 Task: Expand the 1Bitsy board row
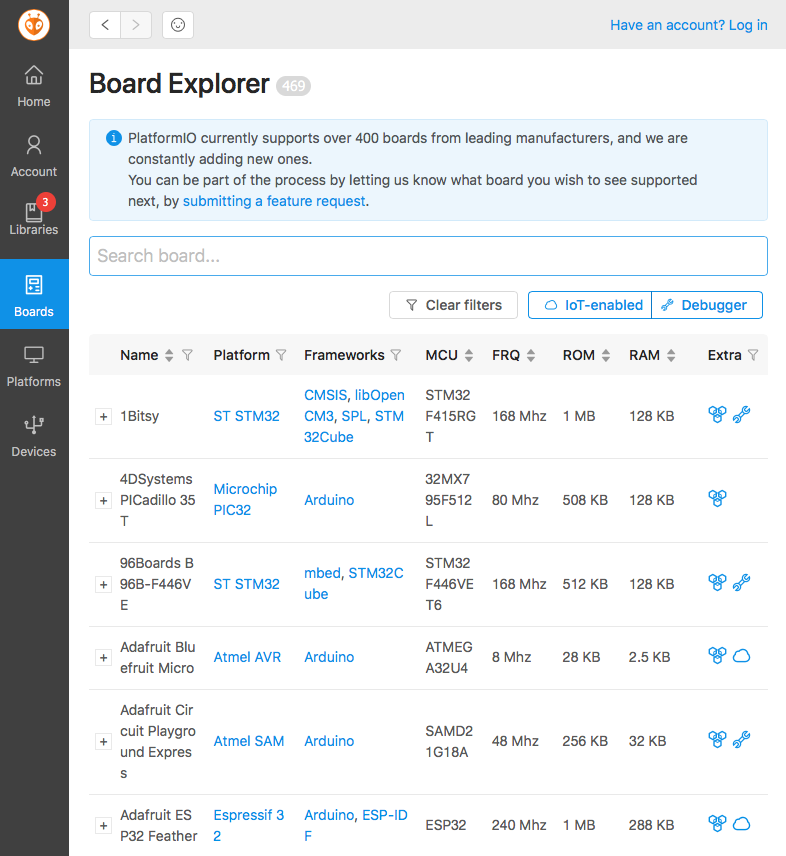point(103,417)
